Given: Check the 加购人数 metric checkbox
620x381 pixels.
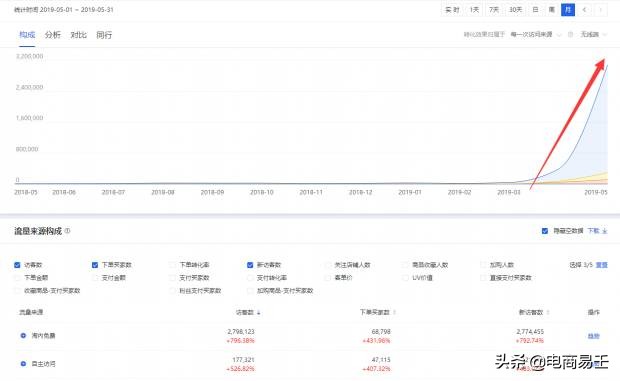Looking at the screenshot, I should coord(483,265).
